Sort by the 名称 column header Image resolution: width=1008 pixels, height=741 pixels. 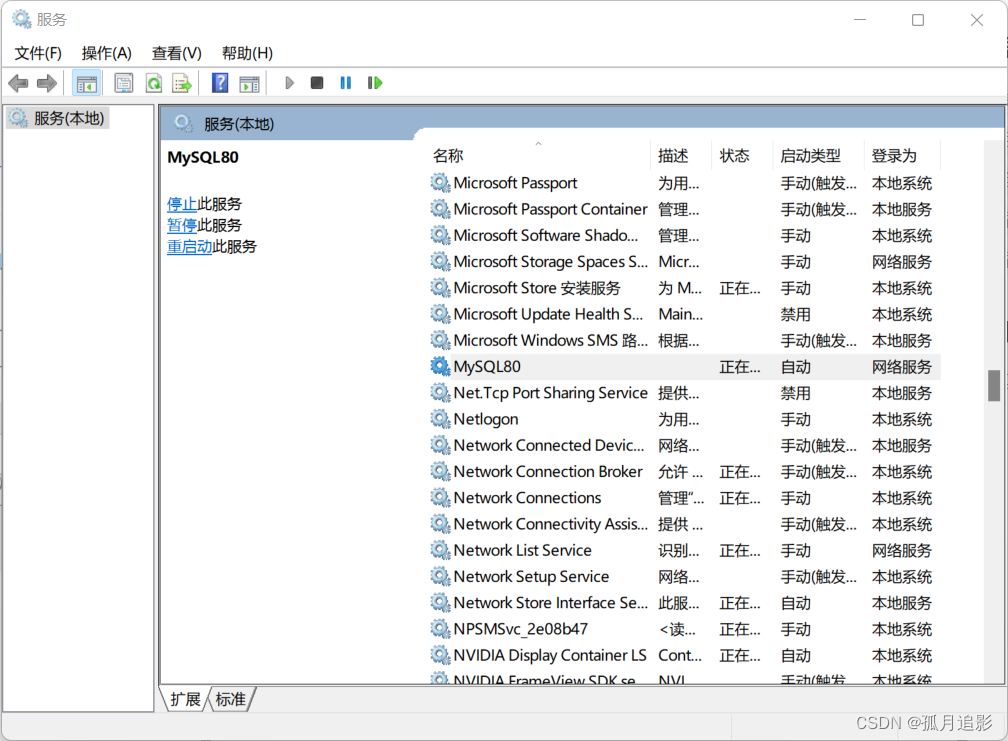pos(540,156)
